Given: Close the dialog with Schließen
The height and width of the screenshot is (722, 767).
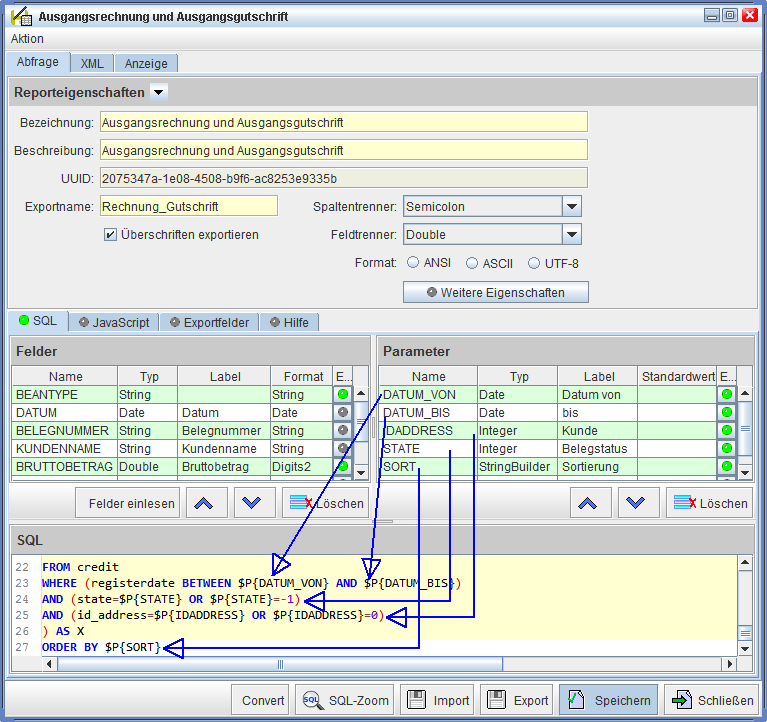Looking at the screenshot, I should (710, 700).
